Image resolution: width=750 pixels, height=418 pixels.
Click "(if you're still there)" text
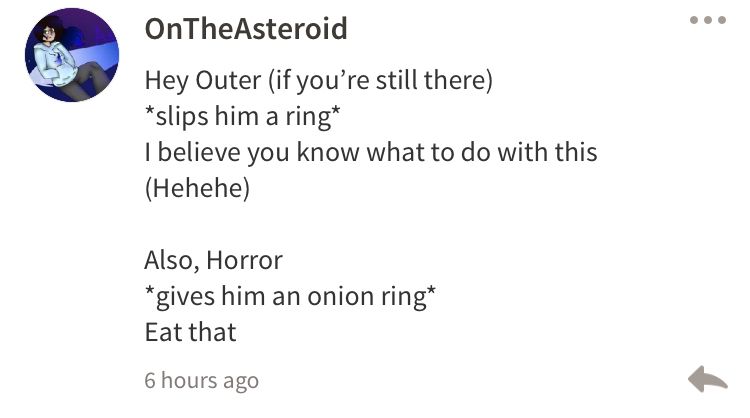click(380, 80)
